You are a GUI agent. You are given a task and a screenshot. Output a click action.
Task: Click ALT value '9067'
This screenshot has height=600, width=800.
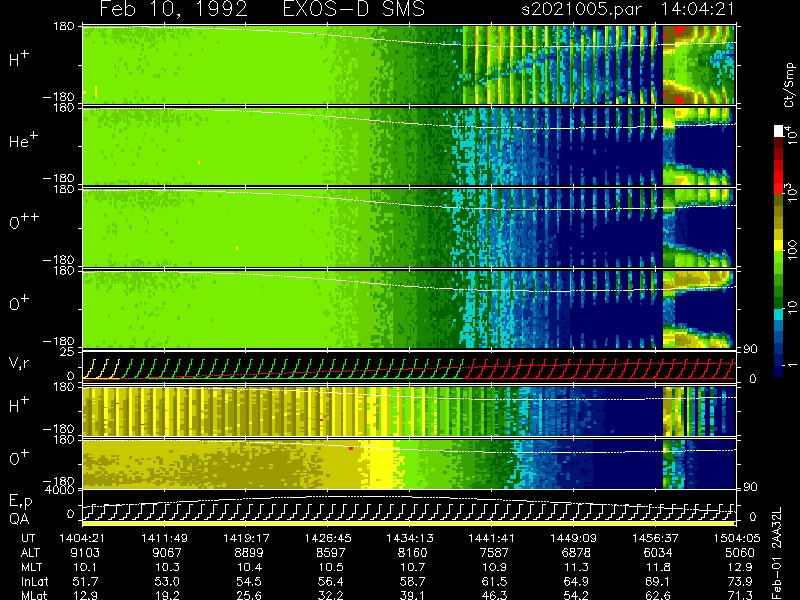point(167,553)
